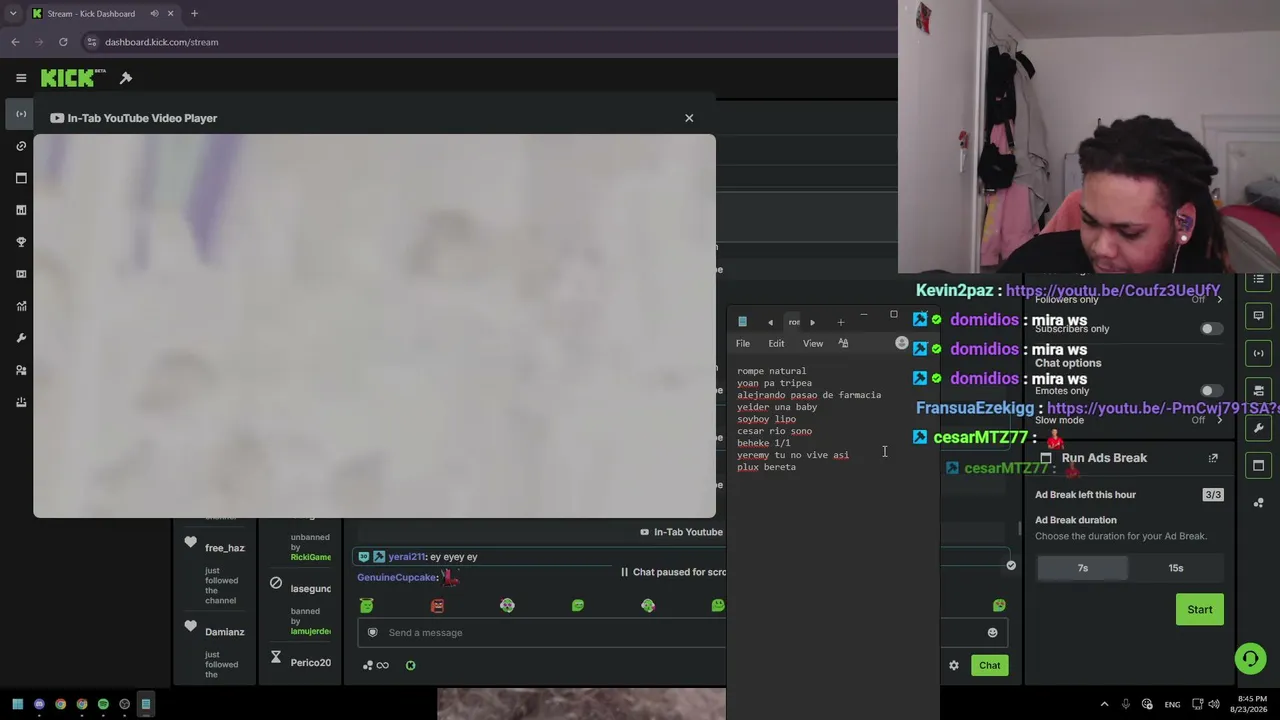Open FransuaEzekigg's YouTube link in chat overlay
Viewport: 1280px width, 720px height.
(1163, 408)
